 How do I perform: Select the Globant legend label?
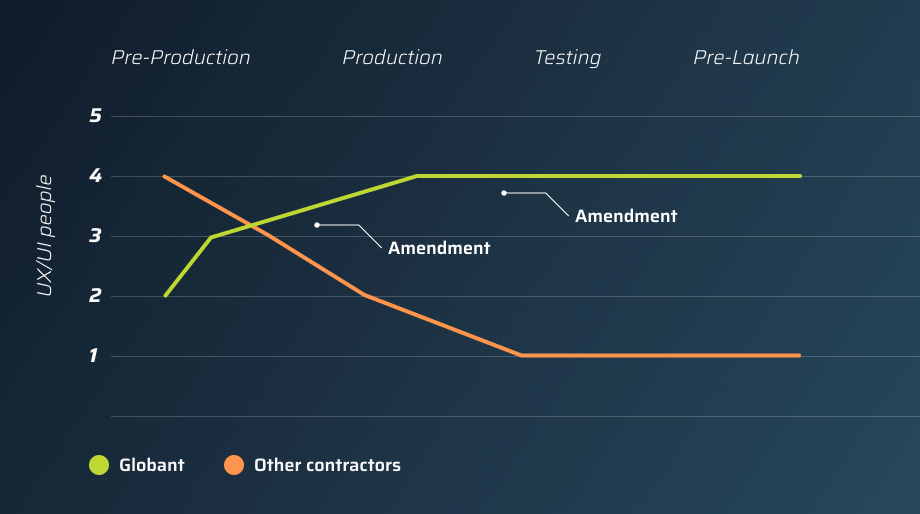151,465
